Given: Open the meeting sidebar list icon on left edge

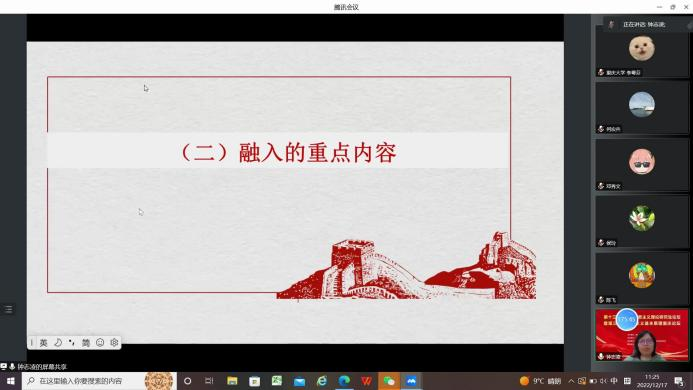Looking at the screenshot, I should pyautogui.click(x=8, y=309).
